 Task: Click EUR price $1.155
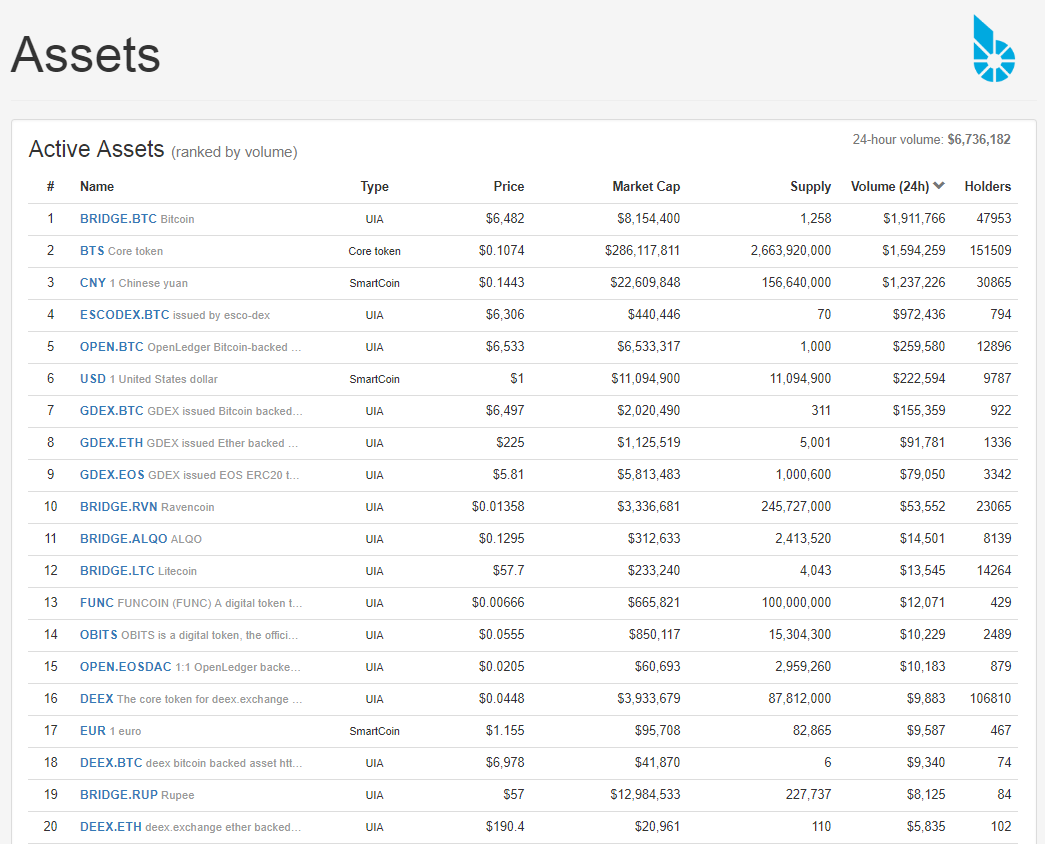pos(505,731)
